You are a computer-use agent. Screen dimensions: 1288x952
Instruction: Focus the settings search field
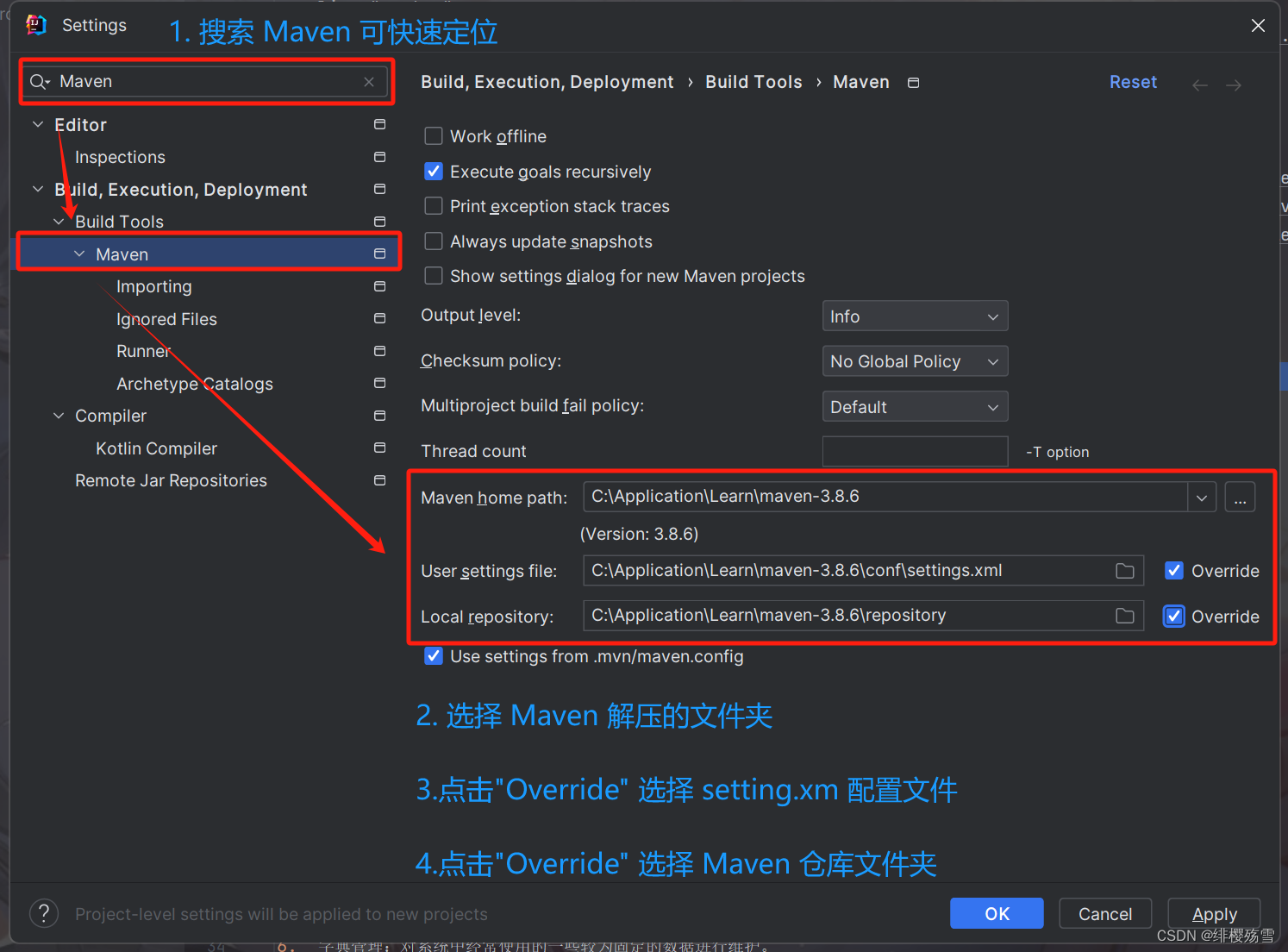[207, 82]
